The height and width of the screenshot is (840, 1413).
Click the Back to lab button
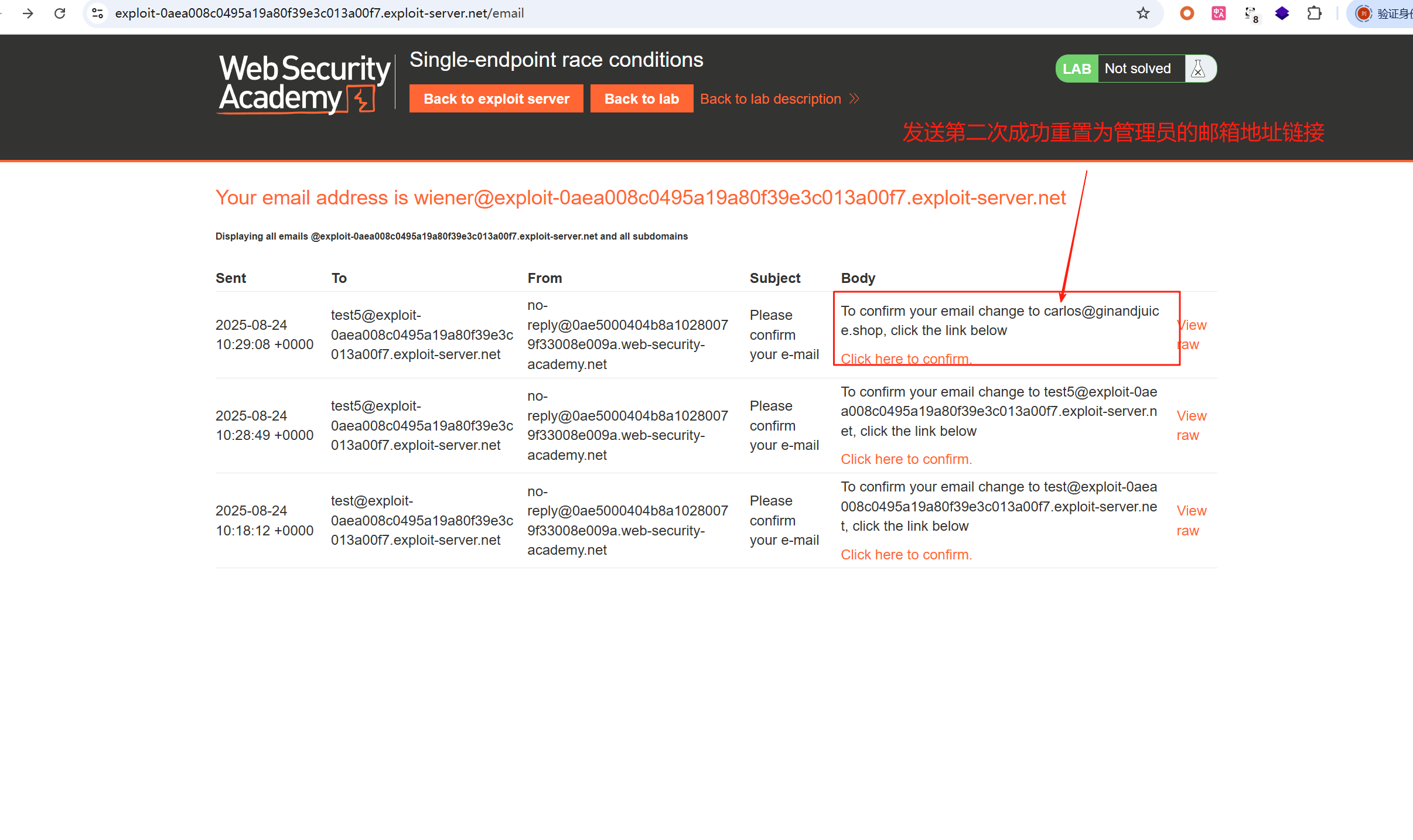641,98
